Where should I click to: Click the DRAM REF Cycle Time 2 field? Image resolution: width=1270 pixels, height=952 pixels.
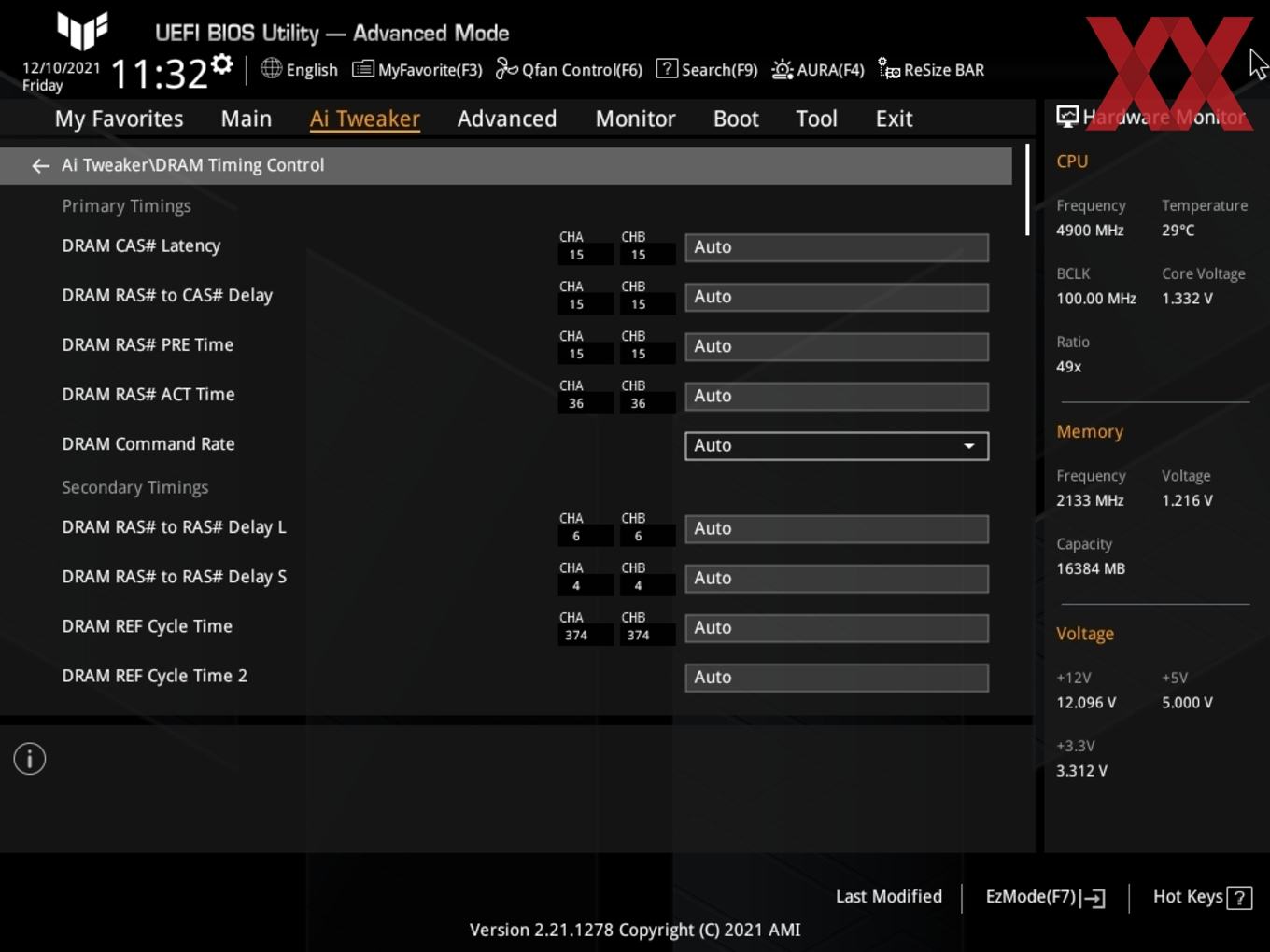[x=837, y=677]
